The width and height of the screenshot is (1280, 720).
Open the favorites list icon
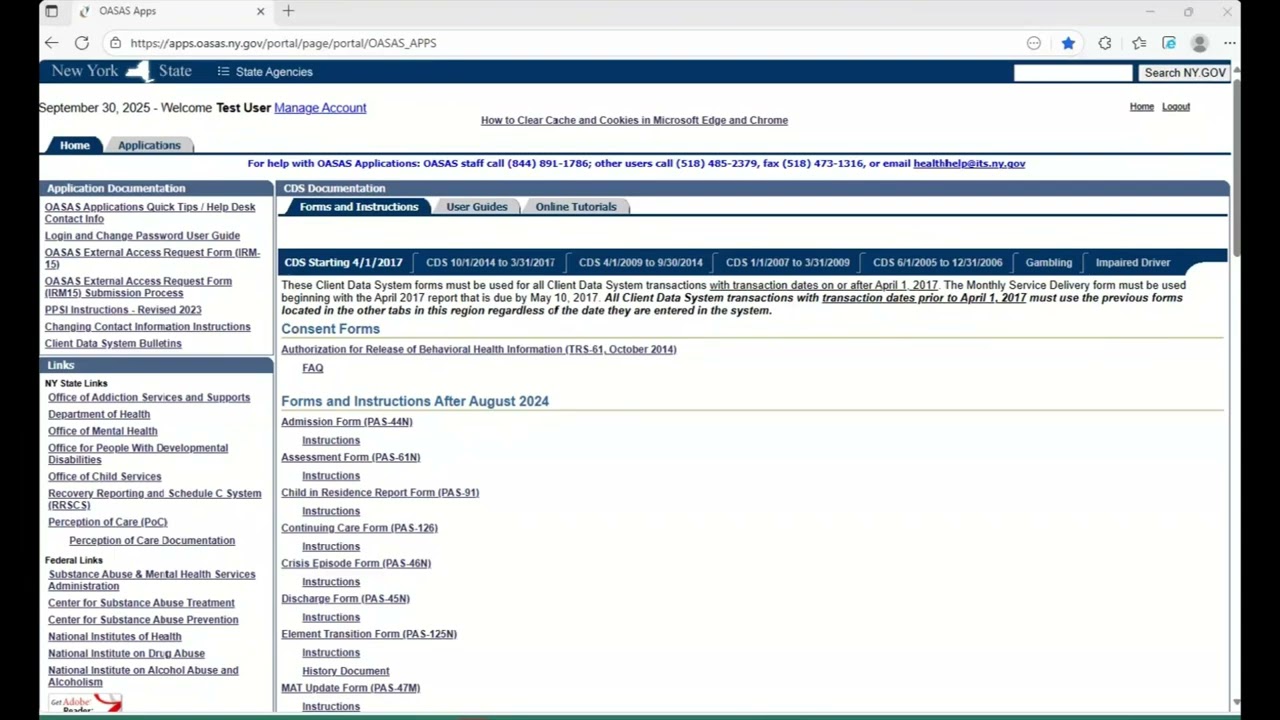[1139, 43]
